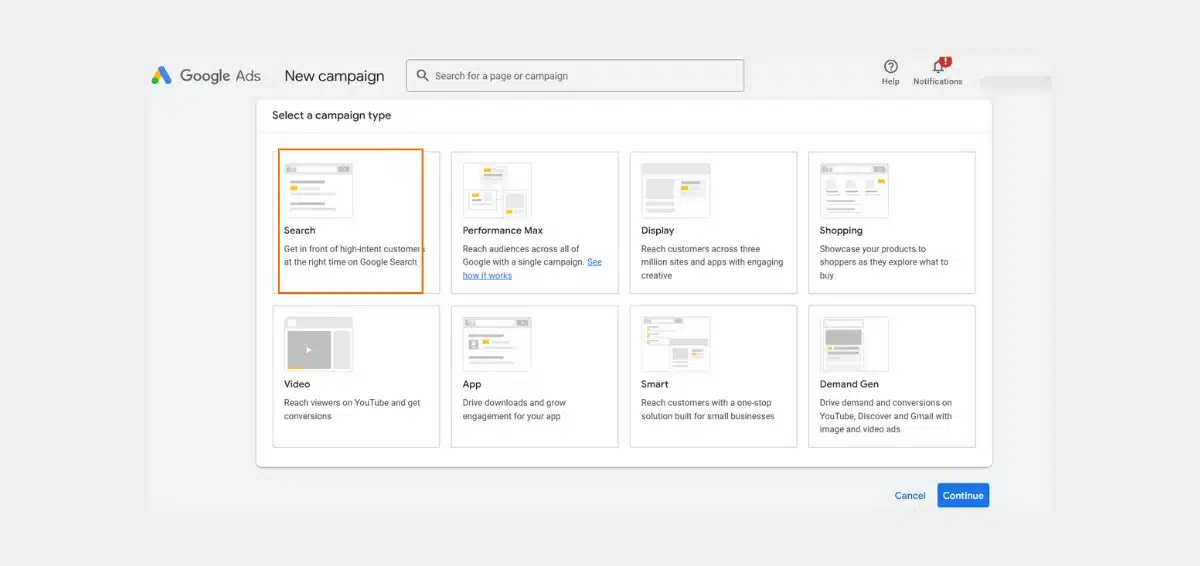Click 'Select a campaign type' heading
Image resolution: width=1200 pixels, height=566 pixels.
[x=332, y=115]
